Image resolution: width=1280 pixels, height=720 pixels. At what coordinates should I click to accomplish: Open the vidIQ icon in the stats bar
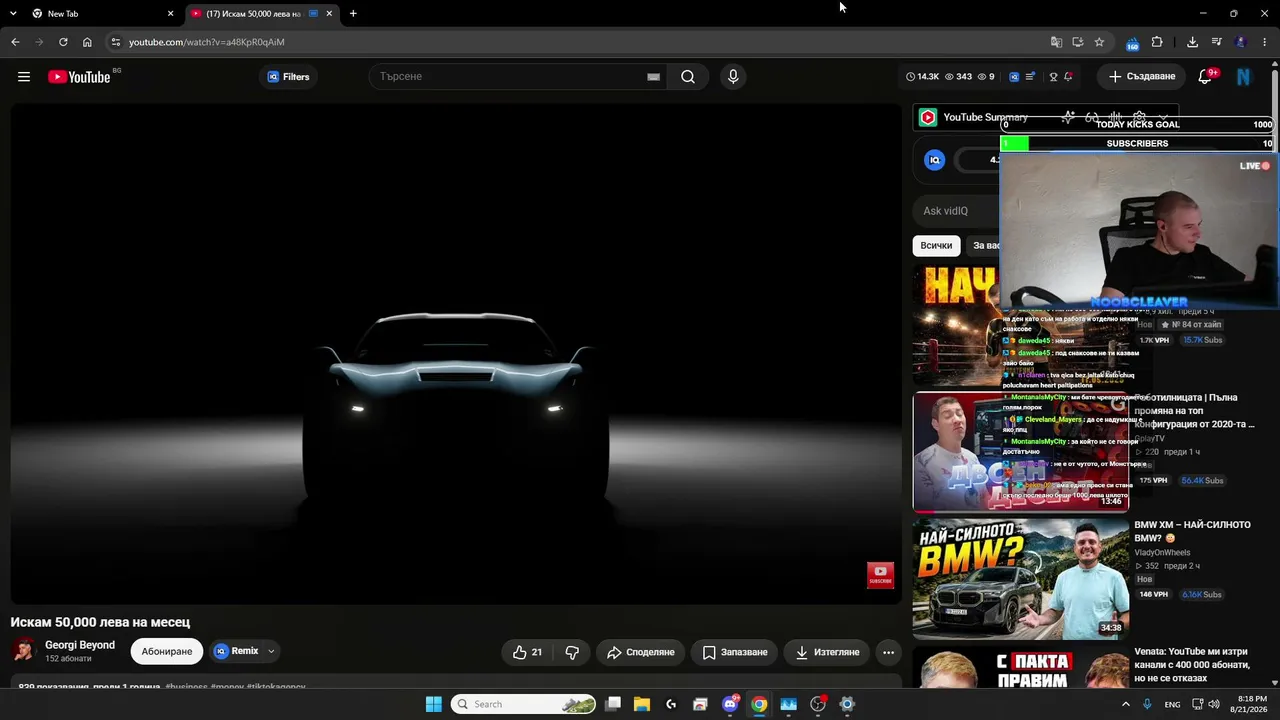click(x=1014, y=77)
